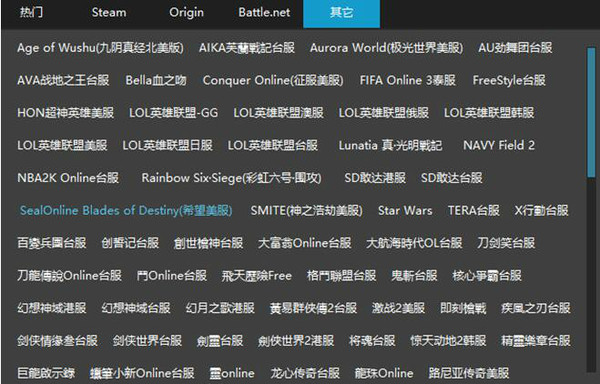Click 即刻槍戰
The width and height of the screenshot is (600, 384).
point(463,308)
